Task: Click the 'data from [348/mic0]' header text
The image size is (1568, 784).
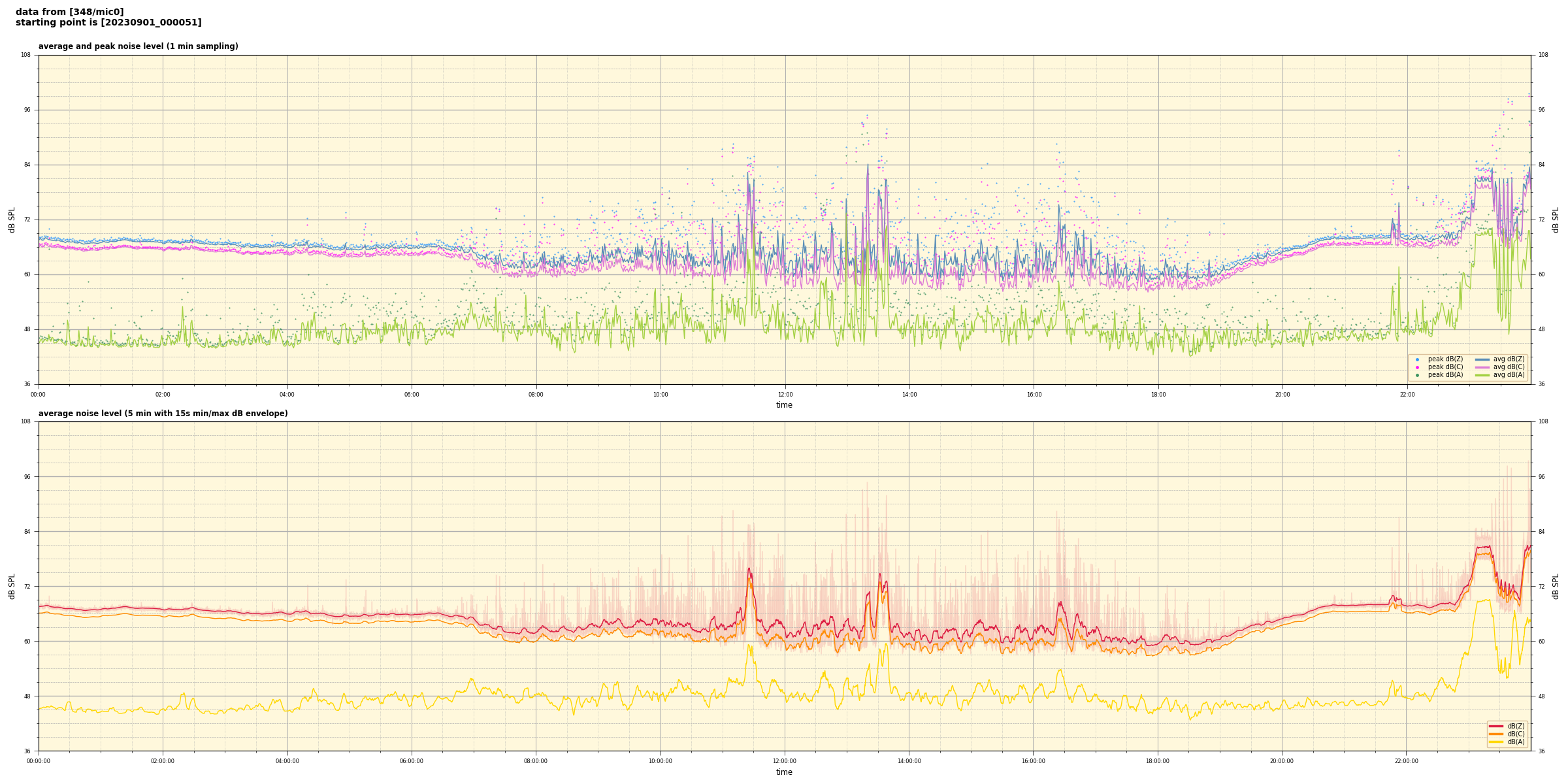Action: tap(69, 12)
